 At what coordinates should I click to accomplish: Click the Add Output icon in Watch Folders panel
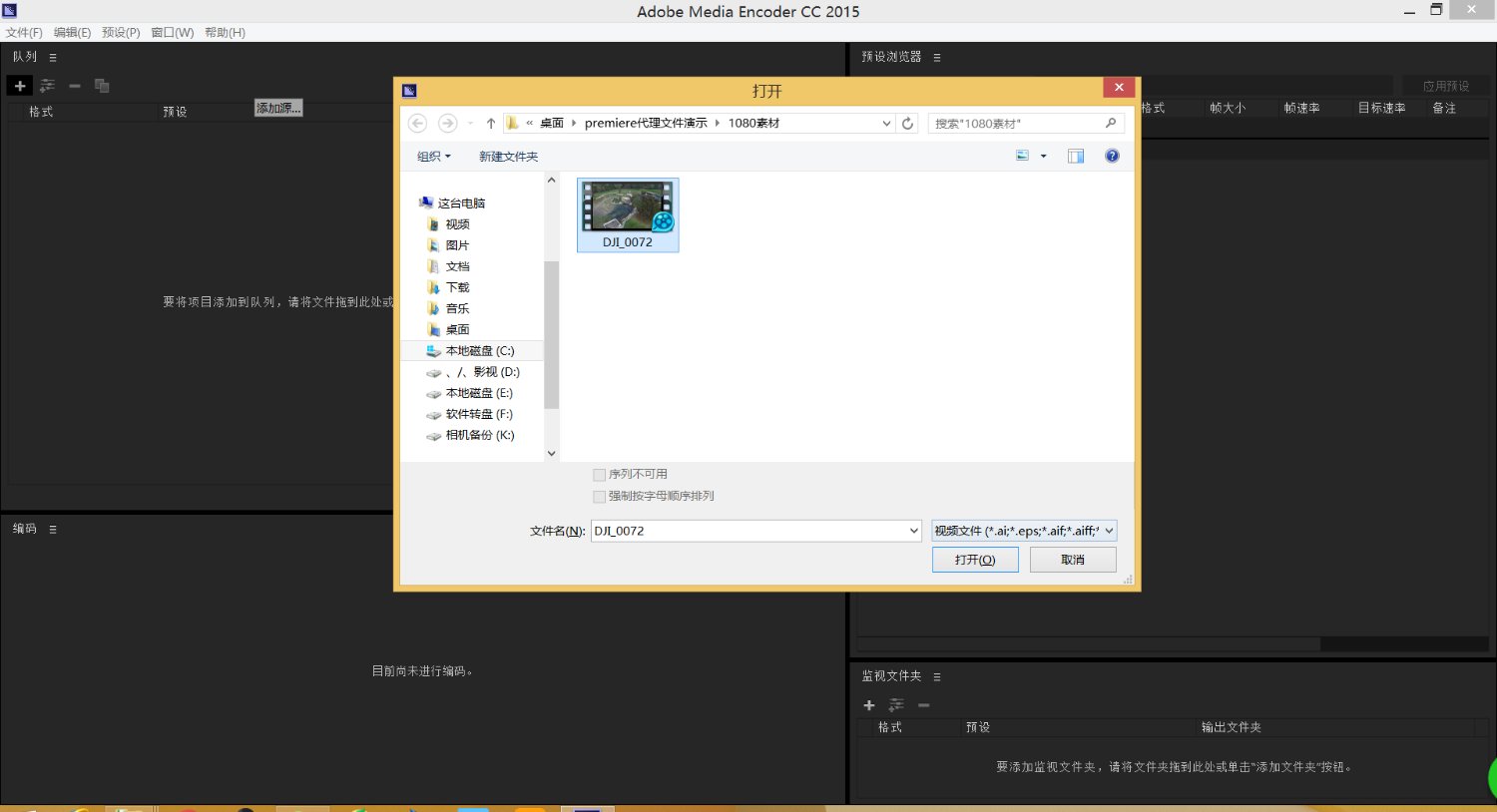(896, 705)
